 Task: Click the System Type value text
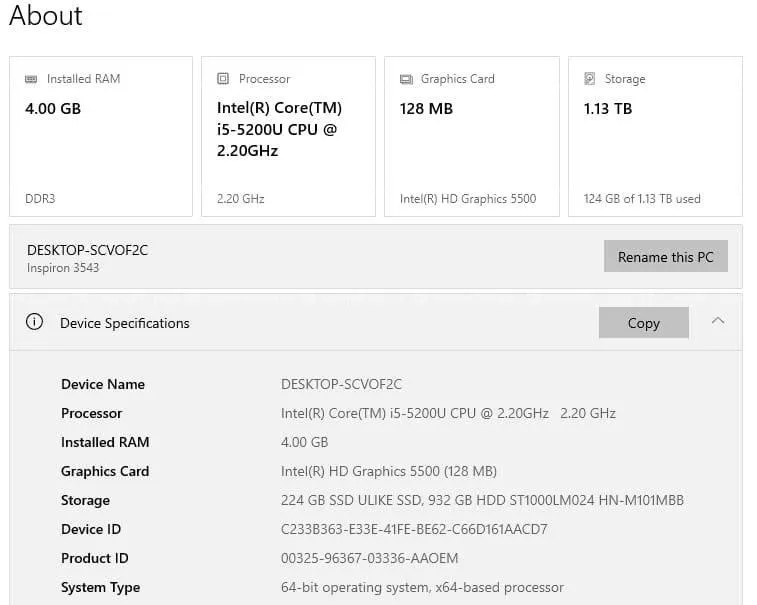click(422, 587)
